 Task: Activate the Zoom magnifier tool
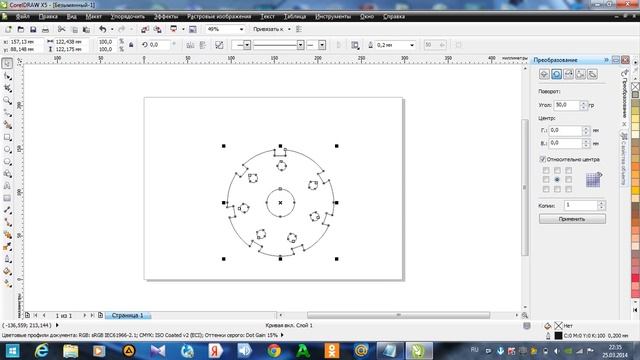click(x=7, y=100)
